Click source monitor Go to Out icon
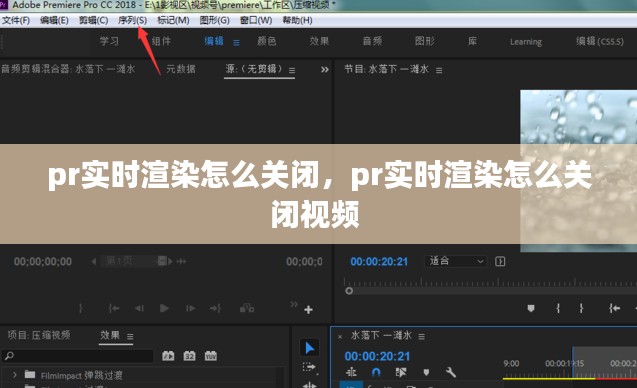The image size is (637, 388). click(215, 309)
